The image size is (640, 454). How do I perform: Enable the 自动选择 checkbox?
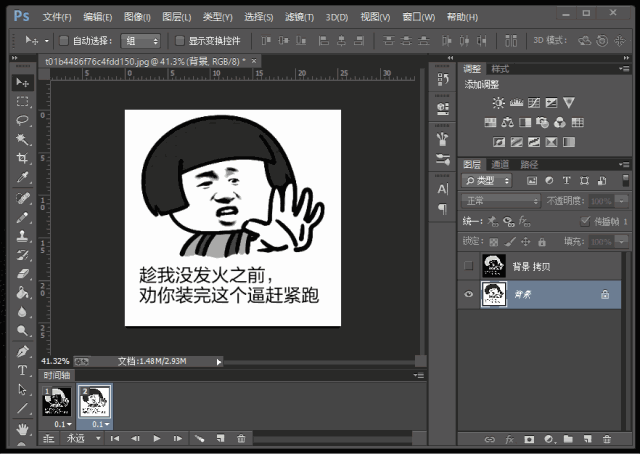pyautogui.click(x=64, y=41)
